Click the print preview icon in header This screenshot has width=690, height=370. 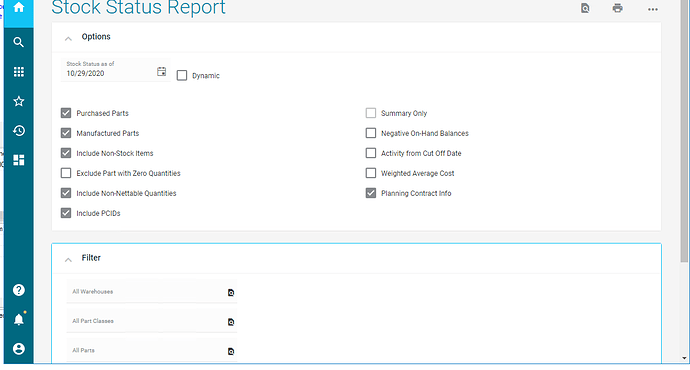(x=585, y=8)
